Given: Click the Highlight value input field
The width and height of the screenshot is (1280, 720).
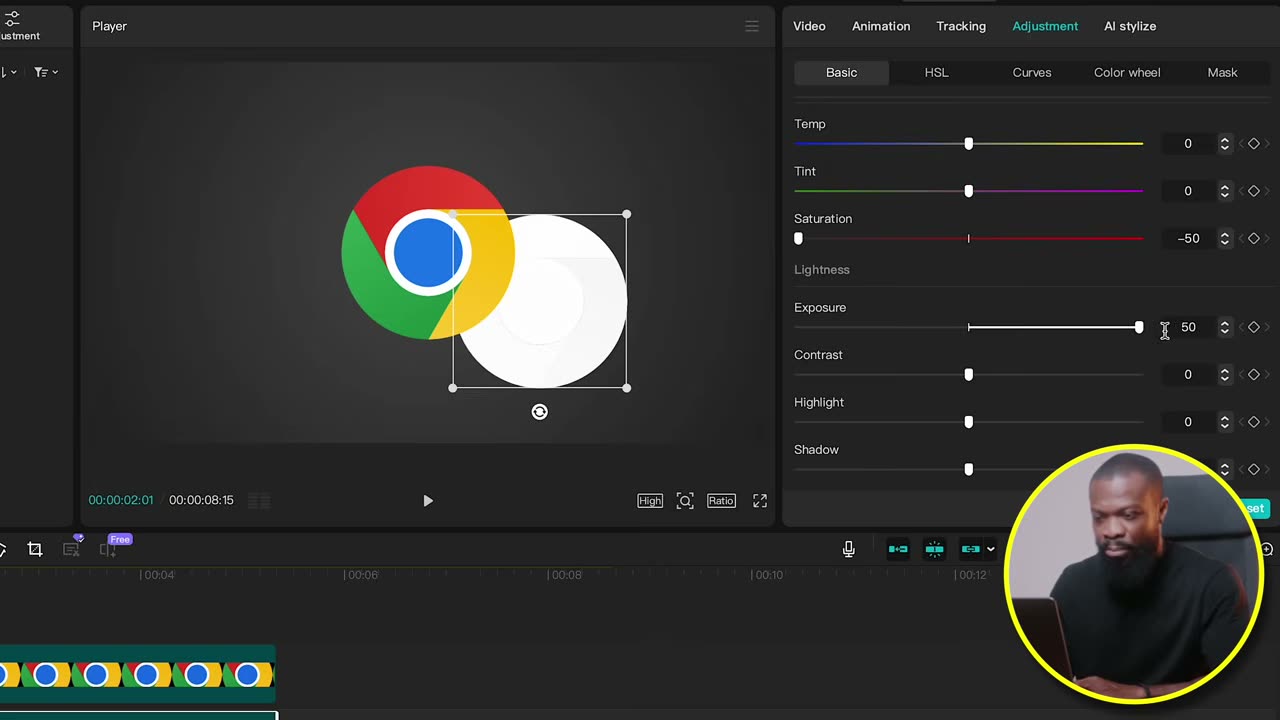Looking at the screenshot, I should (x=1188, y=422).
